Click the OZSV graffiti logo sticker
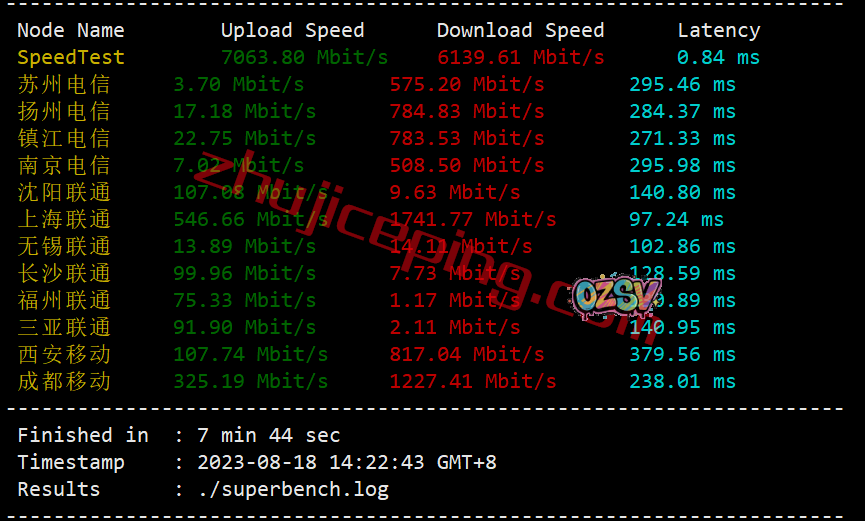Screen dimensions: 865x521 coord(616,295)
